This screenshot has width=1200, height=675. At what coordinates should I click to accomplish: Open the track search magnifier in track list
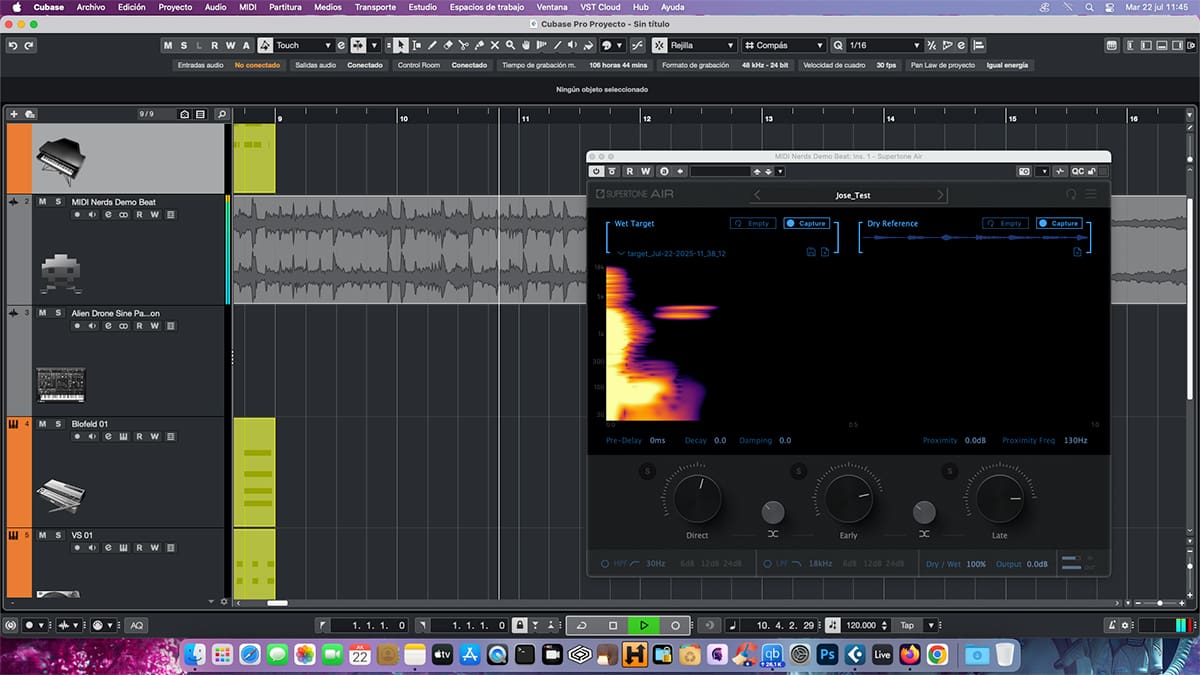click(221, 114)
